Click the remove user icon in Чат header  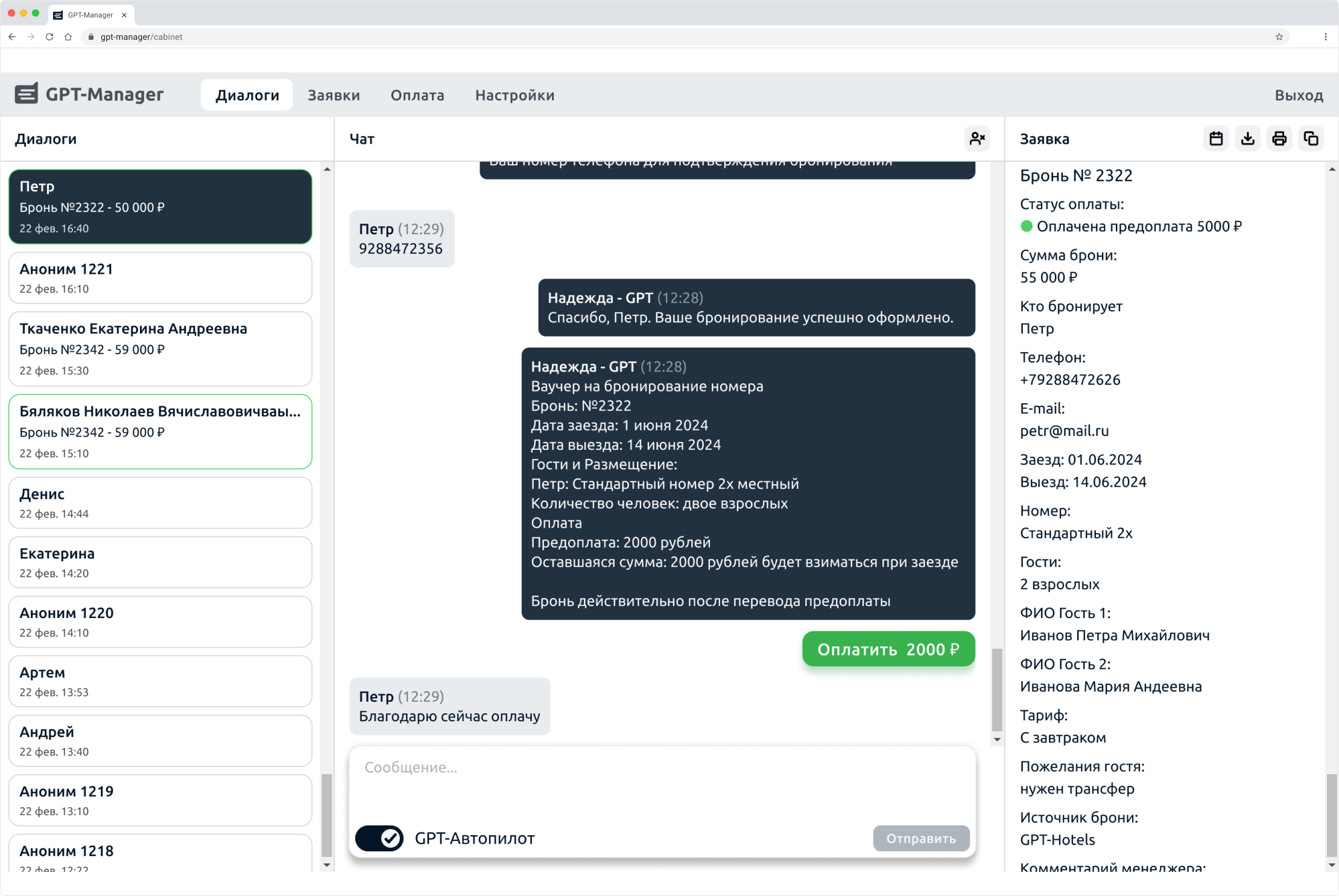977,139
